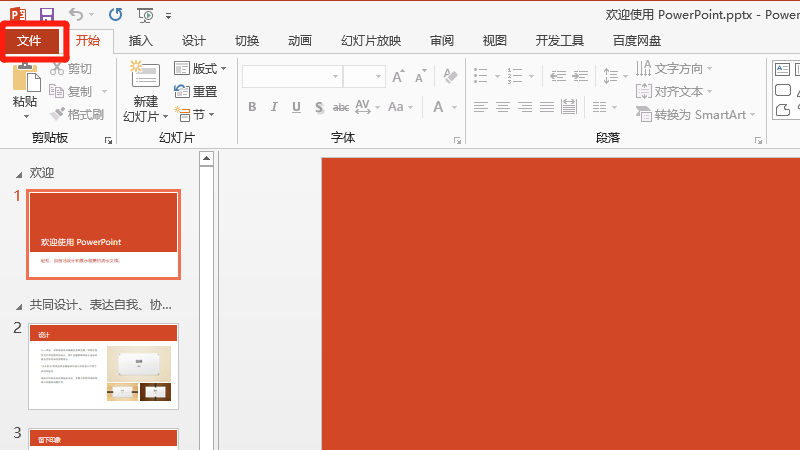The width and height of the screenshot is (800, 450).
Task: Click the Text Direction (文字方向) button
Action: click(675, 69)
